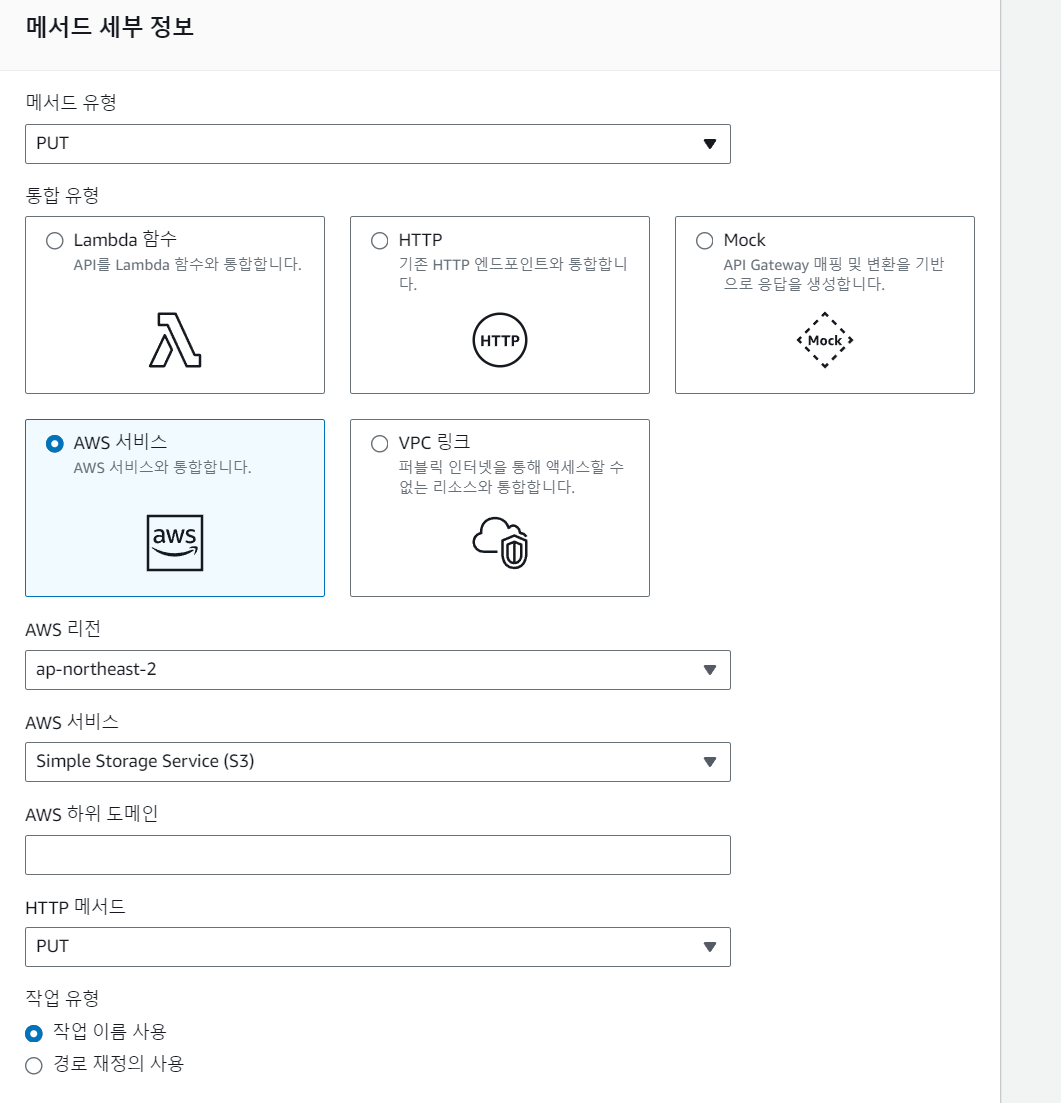Screen dimensions: 1061x1103
Task: Click the AWS 하위 도메인 input field
Action: click(378, 855)
